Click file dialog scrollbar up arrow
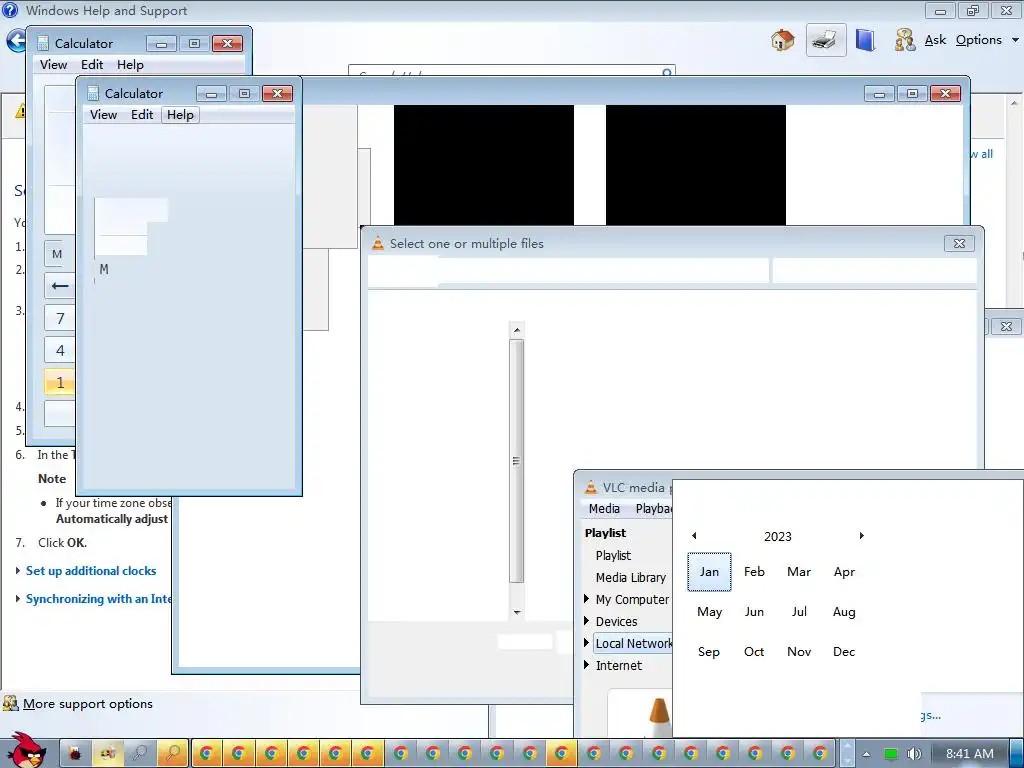 click(517, 330)
